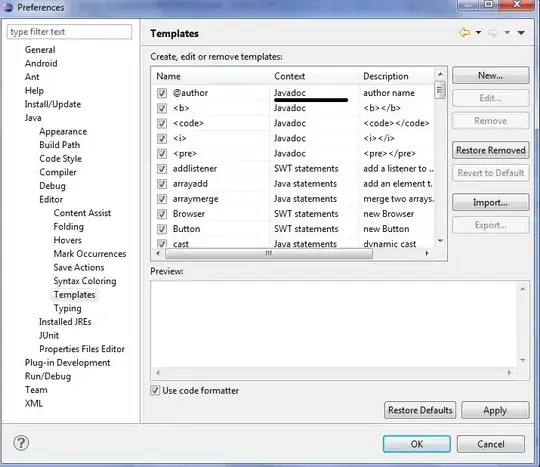
Task: Open the forward history dropdown arrow
Action: [x=507, y=33]
